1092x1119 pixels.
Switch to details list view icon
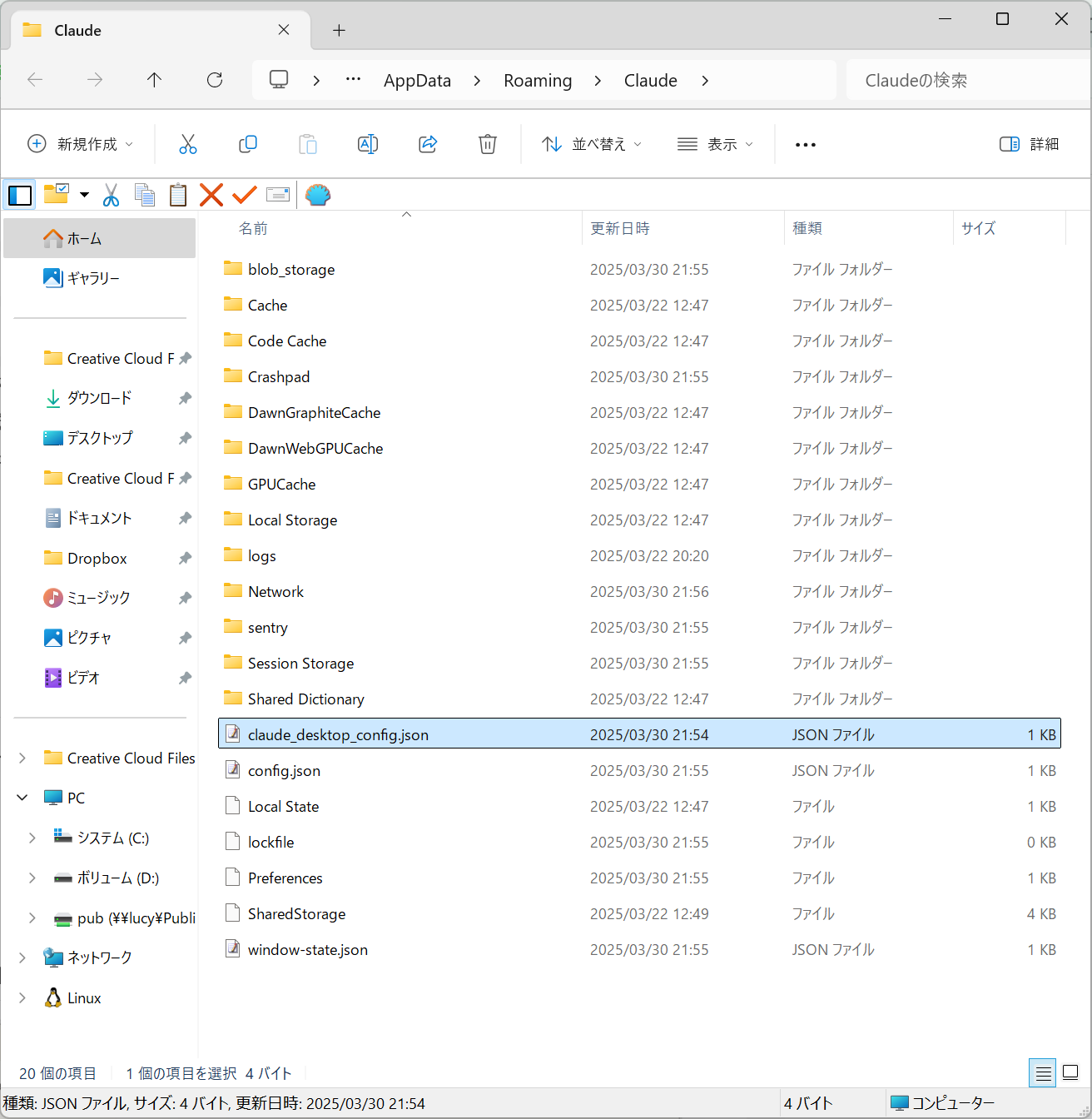1043,1072
